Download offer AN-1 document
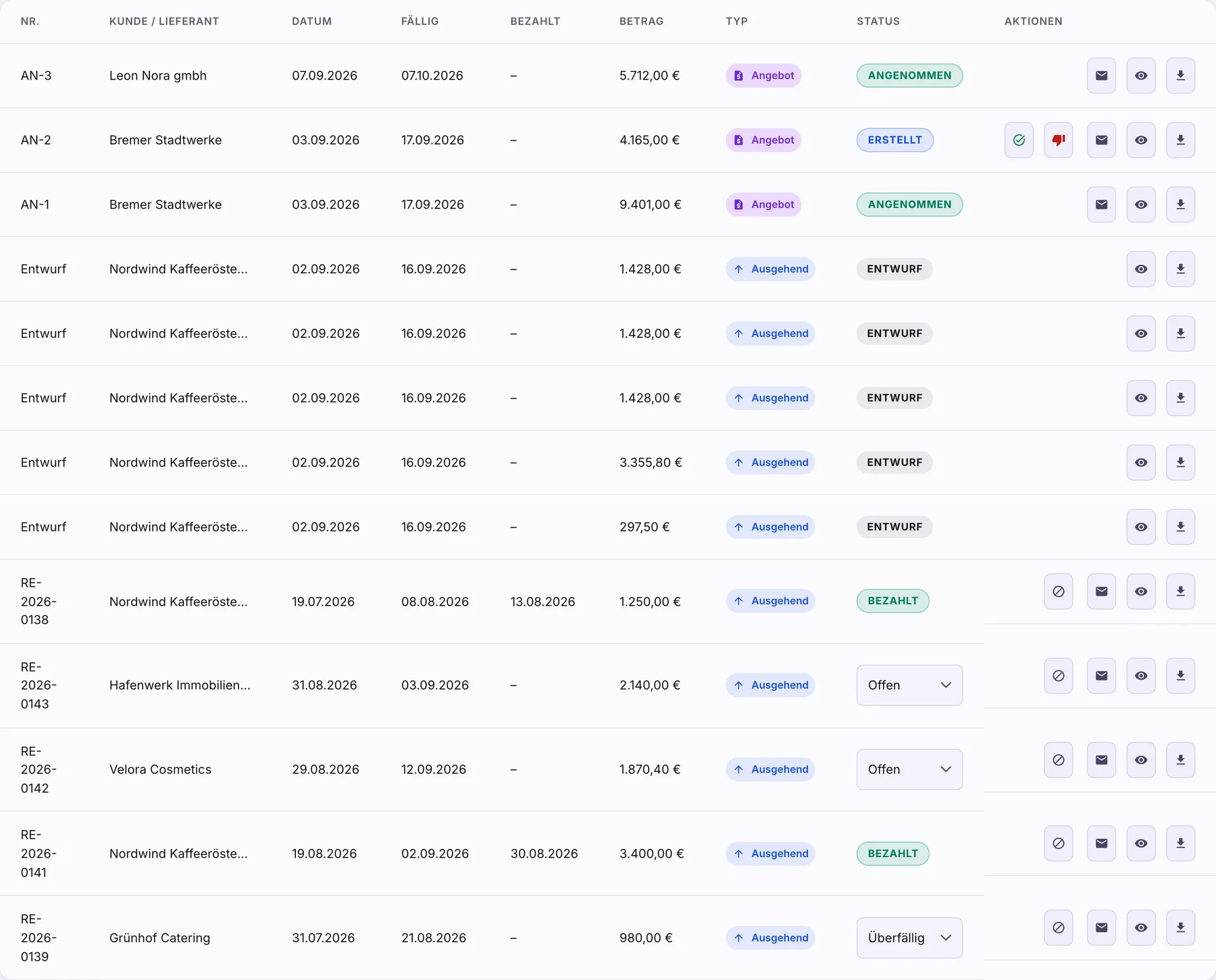Viewport: 1216px width, 980px height. click(x=1180, y=205)
